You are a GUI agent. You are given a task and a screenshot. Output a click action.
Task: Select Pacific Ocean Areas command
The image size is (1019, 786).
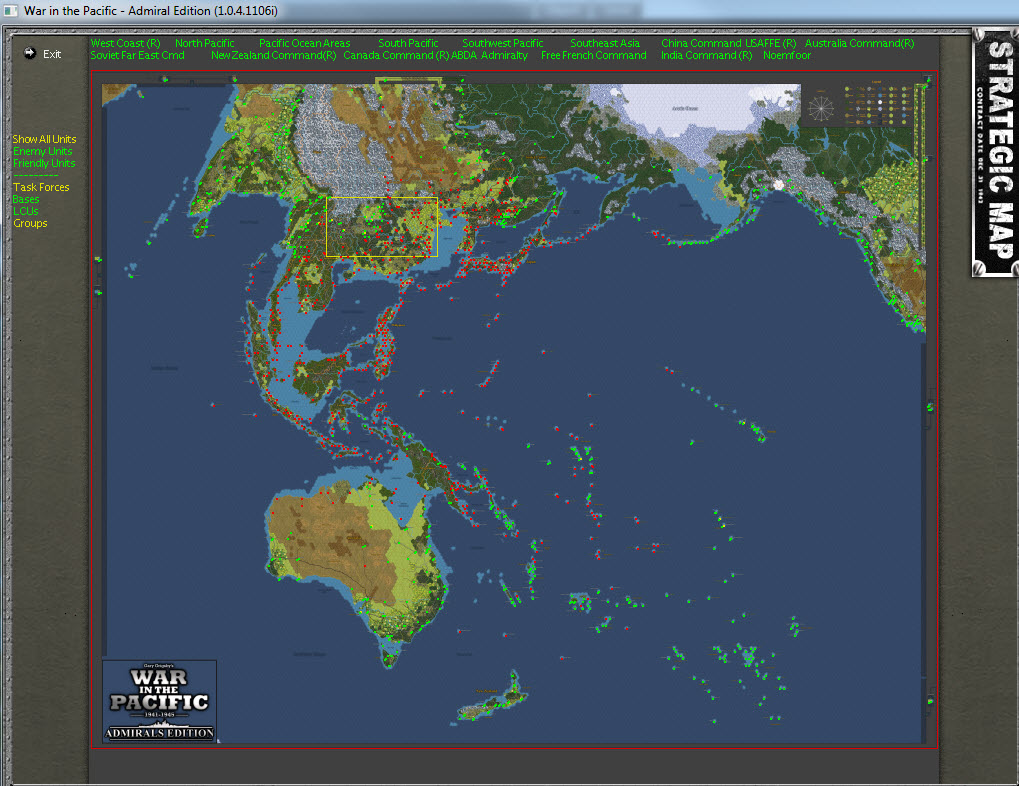[305, 43]
